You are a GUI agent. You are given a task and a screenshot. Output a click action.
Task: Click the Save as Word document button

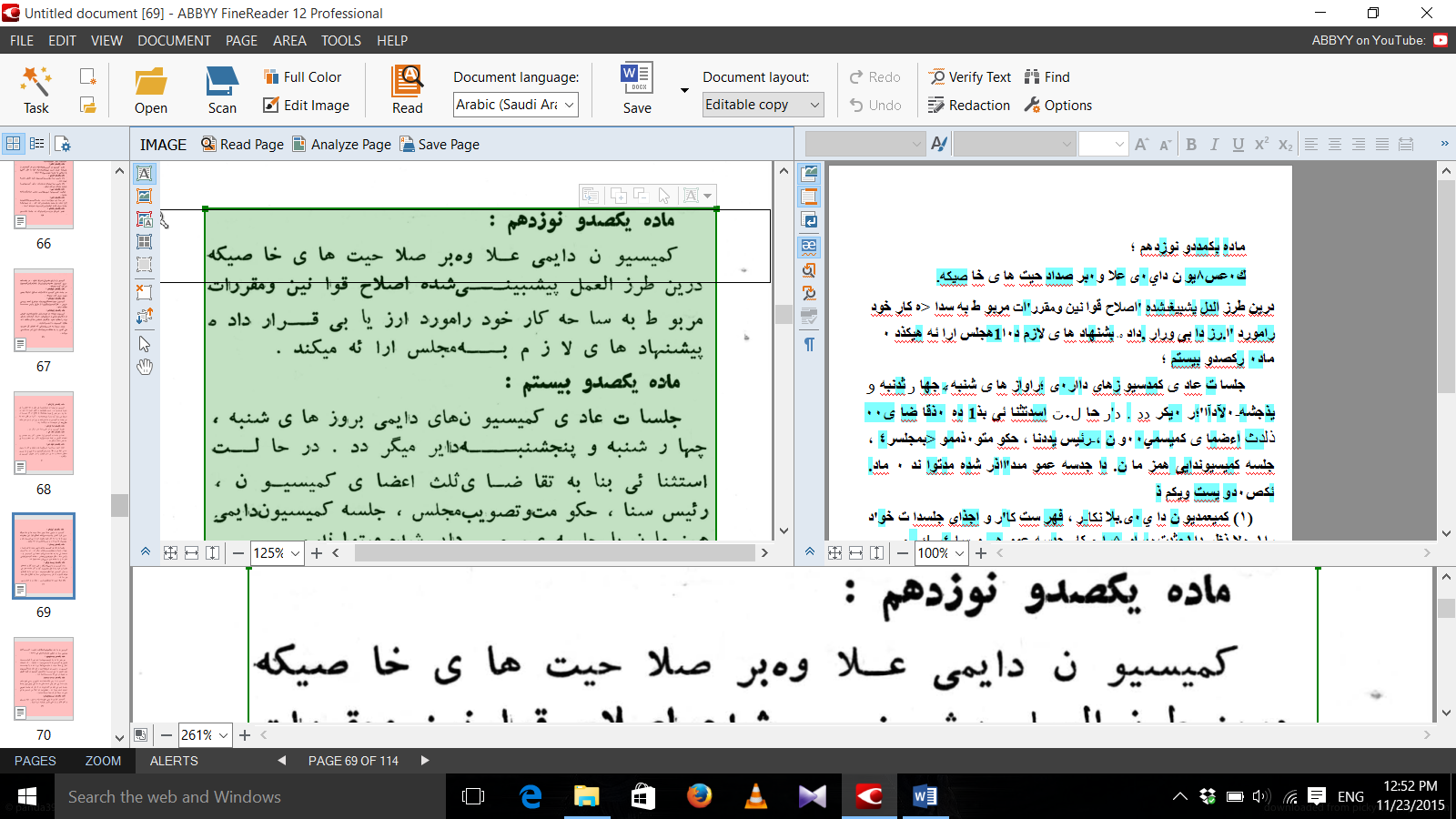coord(637,90)
